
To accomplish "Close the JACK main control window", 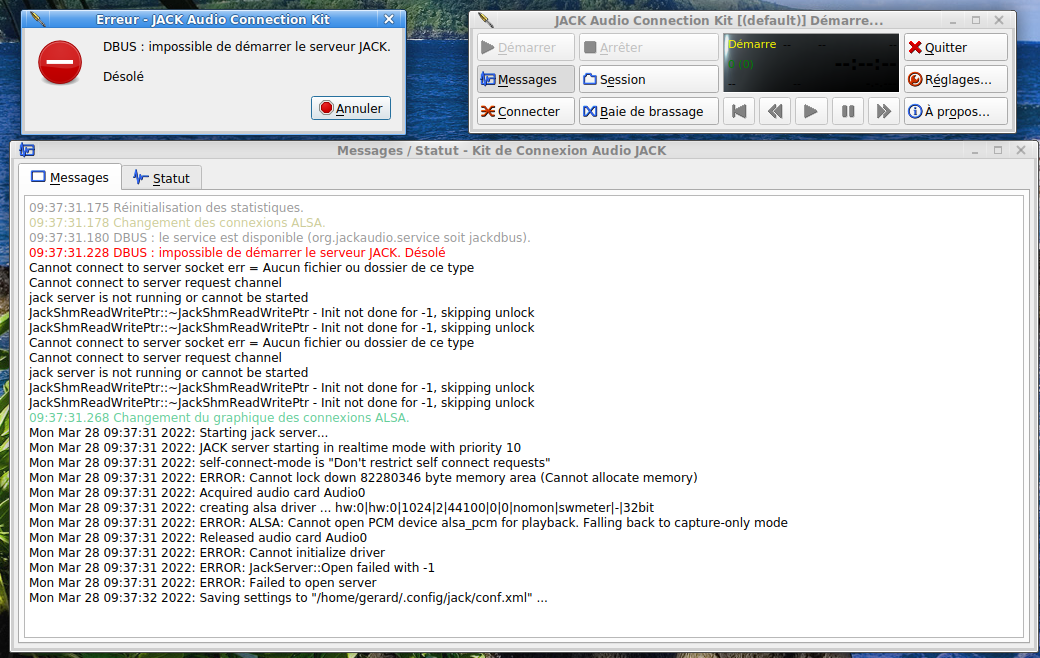I will coord(999,21).
